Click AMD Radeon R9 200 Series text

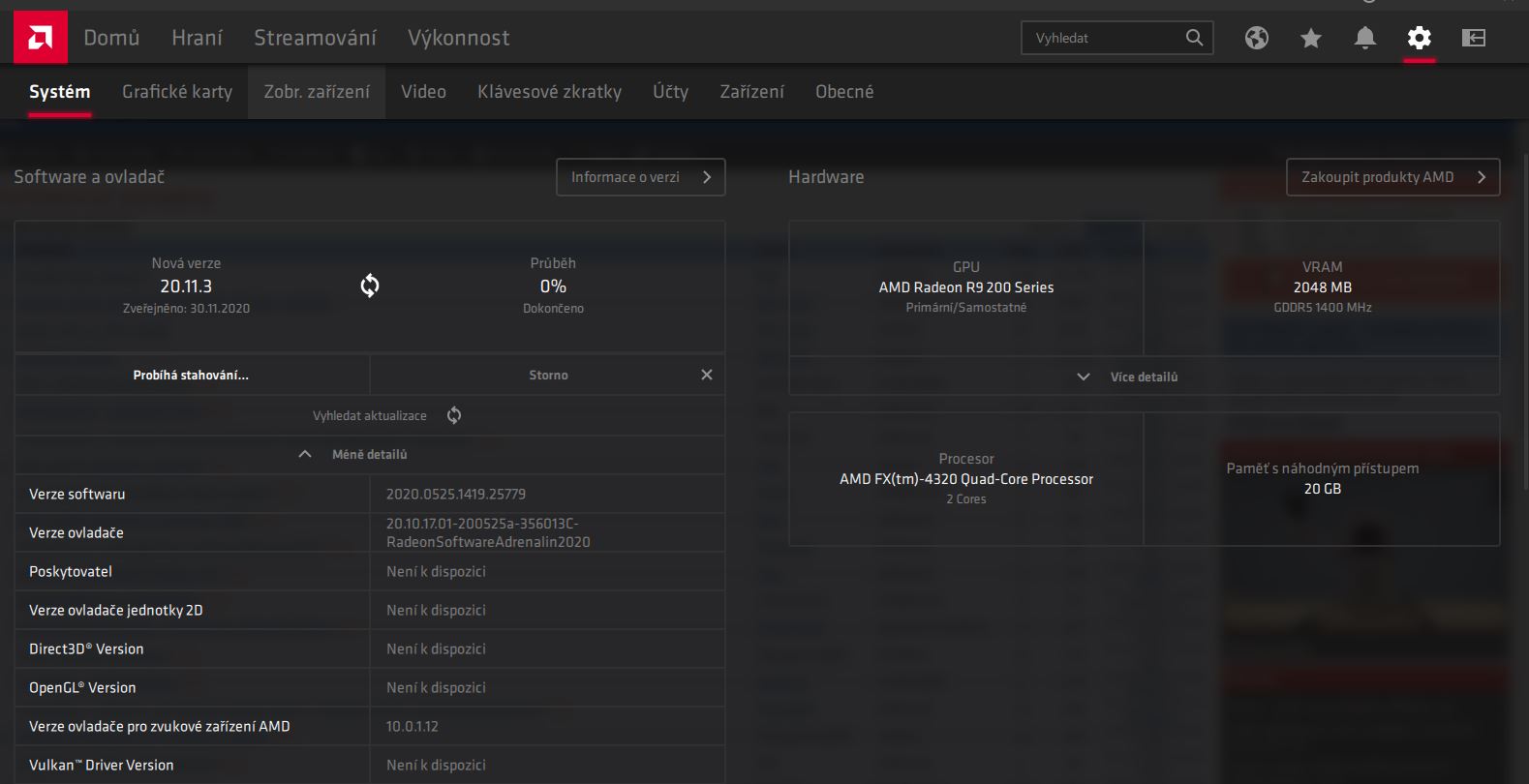click(x=966, y=287)
